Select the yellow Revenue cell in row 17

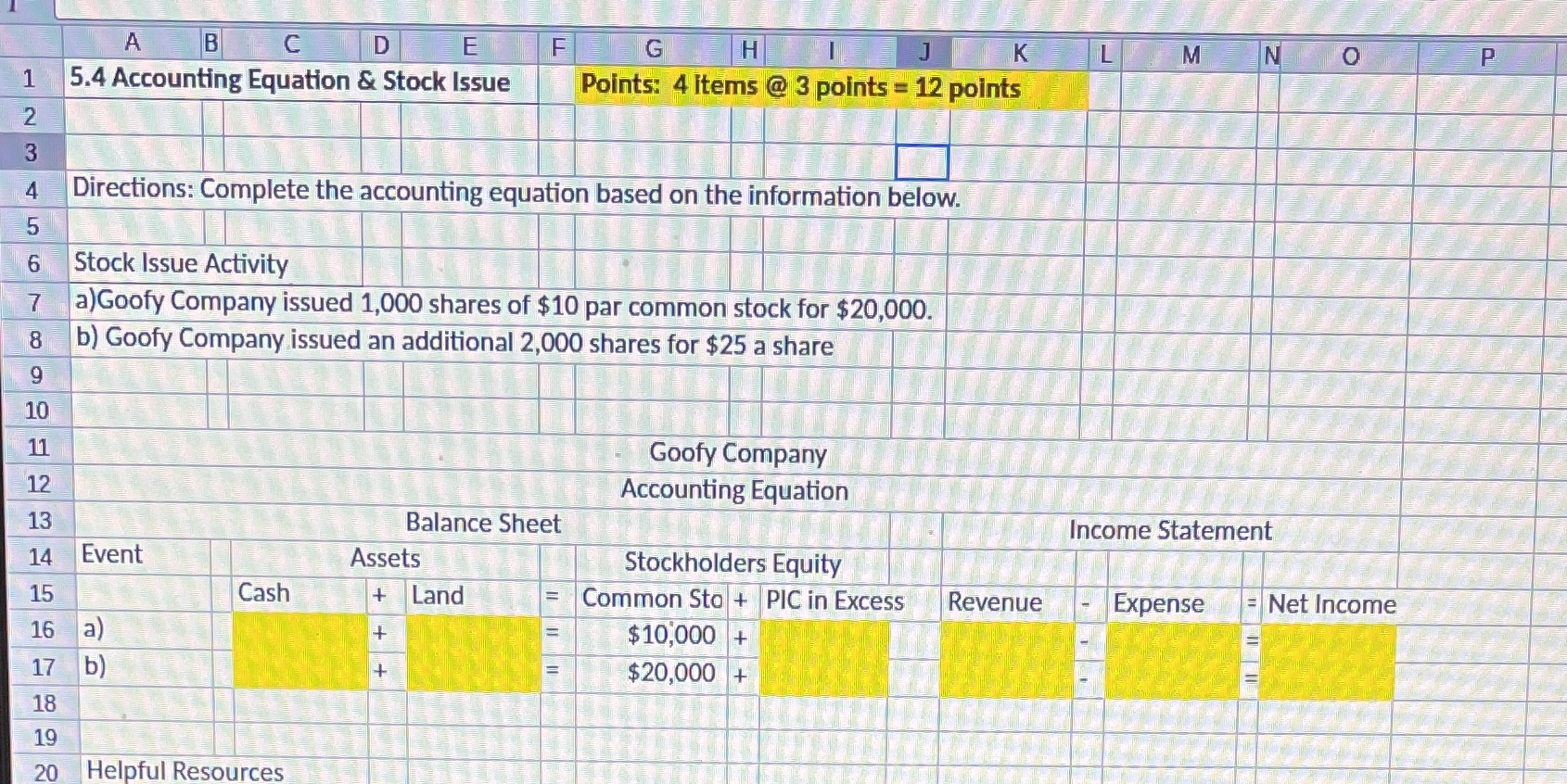click(x=1007, y=679)
